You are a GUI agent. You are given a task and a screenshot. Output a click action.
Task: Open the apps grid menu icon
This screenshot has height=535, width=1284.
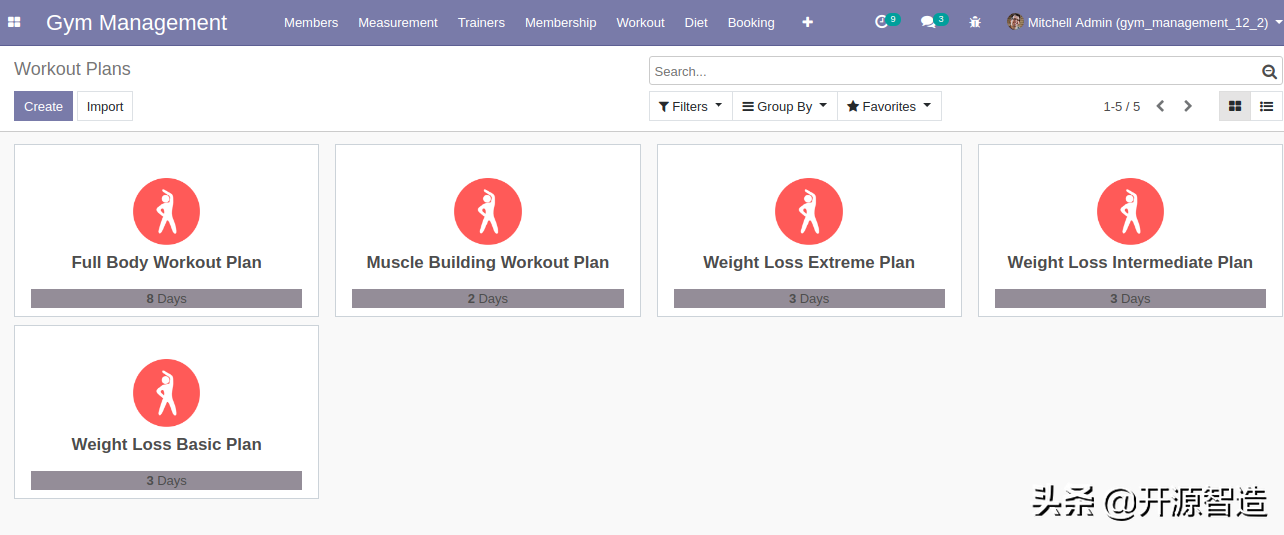pyautogui.click(x=14, y=22)
